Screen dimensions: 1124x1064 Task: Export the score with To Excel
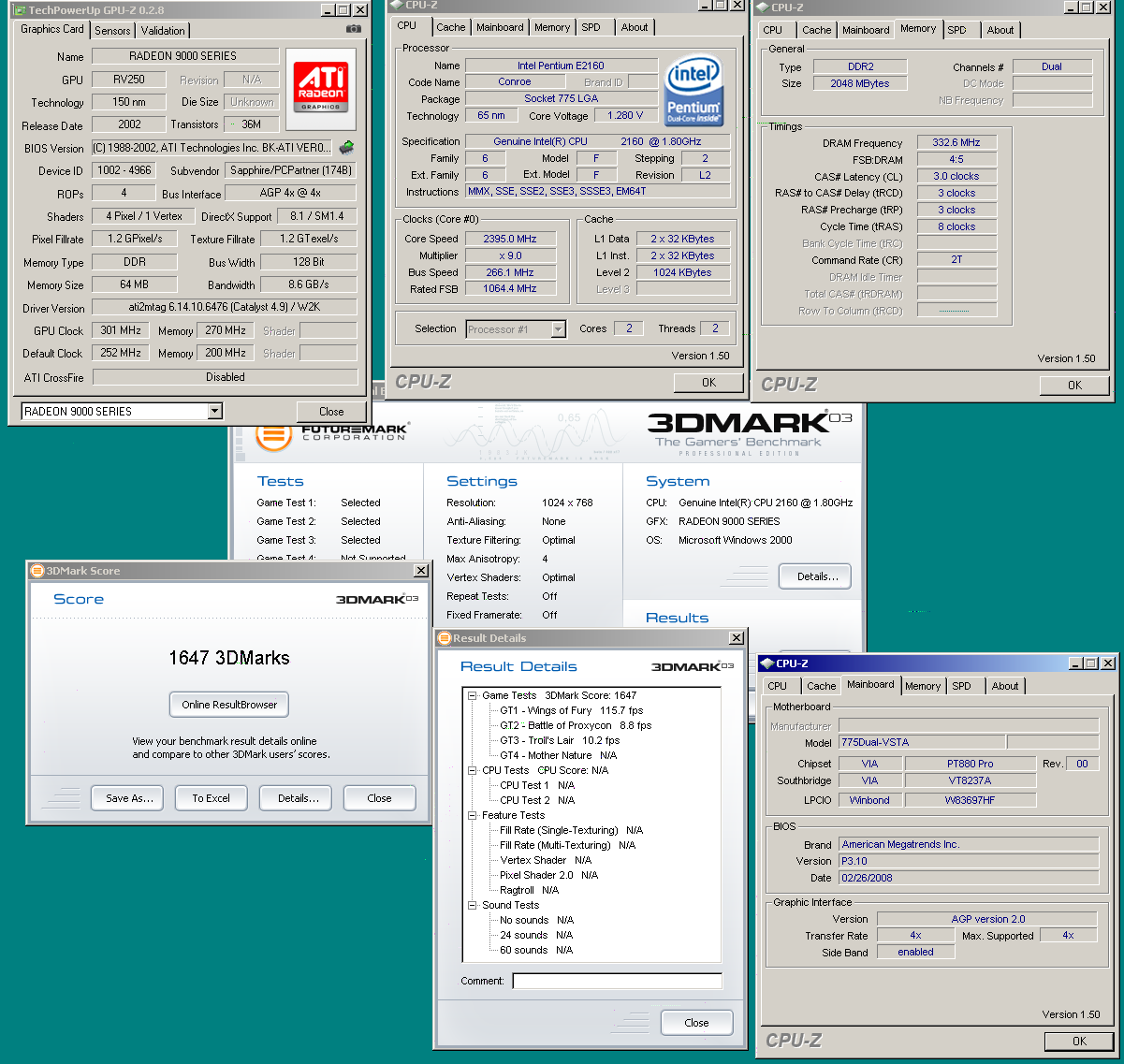tap(212, 798)
